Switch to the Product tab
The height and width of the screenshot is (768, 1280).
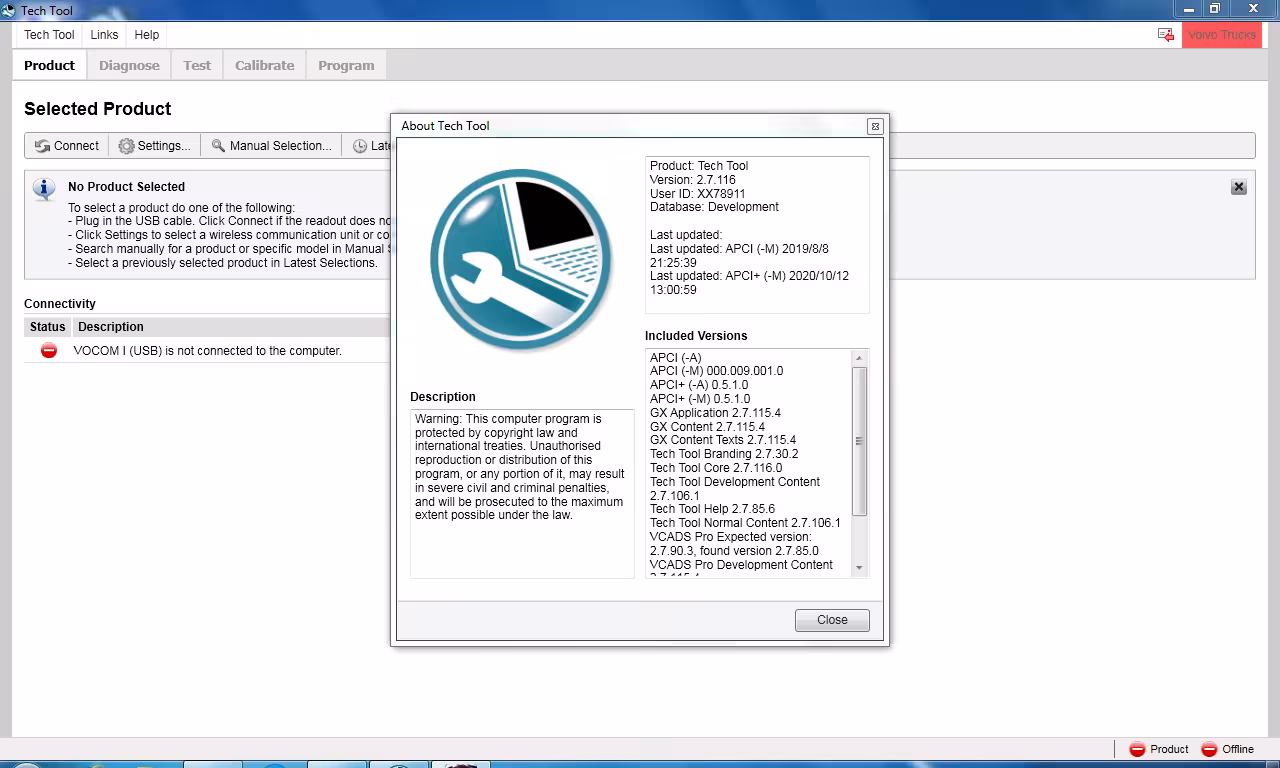pos(49,65)
